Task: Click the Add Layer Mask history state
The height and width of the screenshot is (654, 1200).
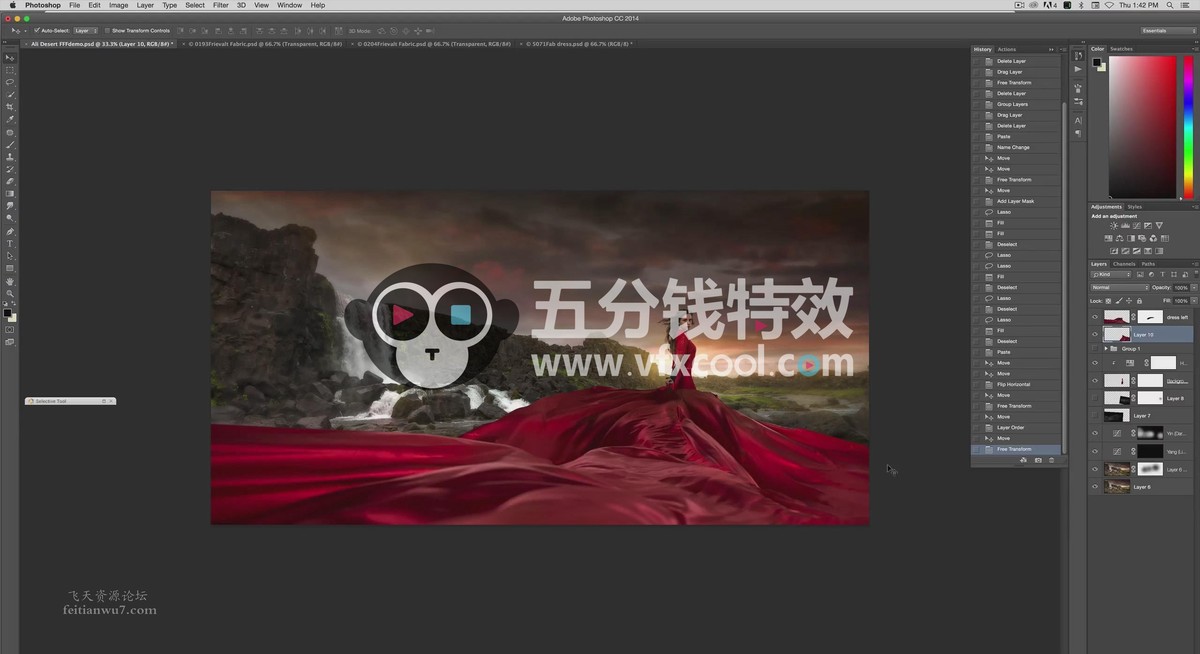Action: point(1016,201)
